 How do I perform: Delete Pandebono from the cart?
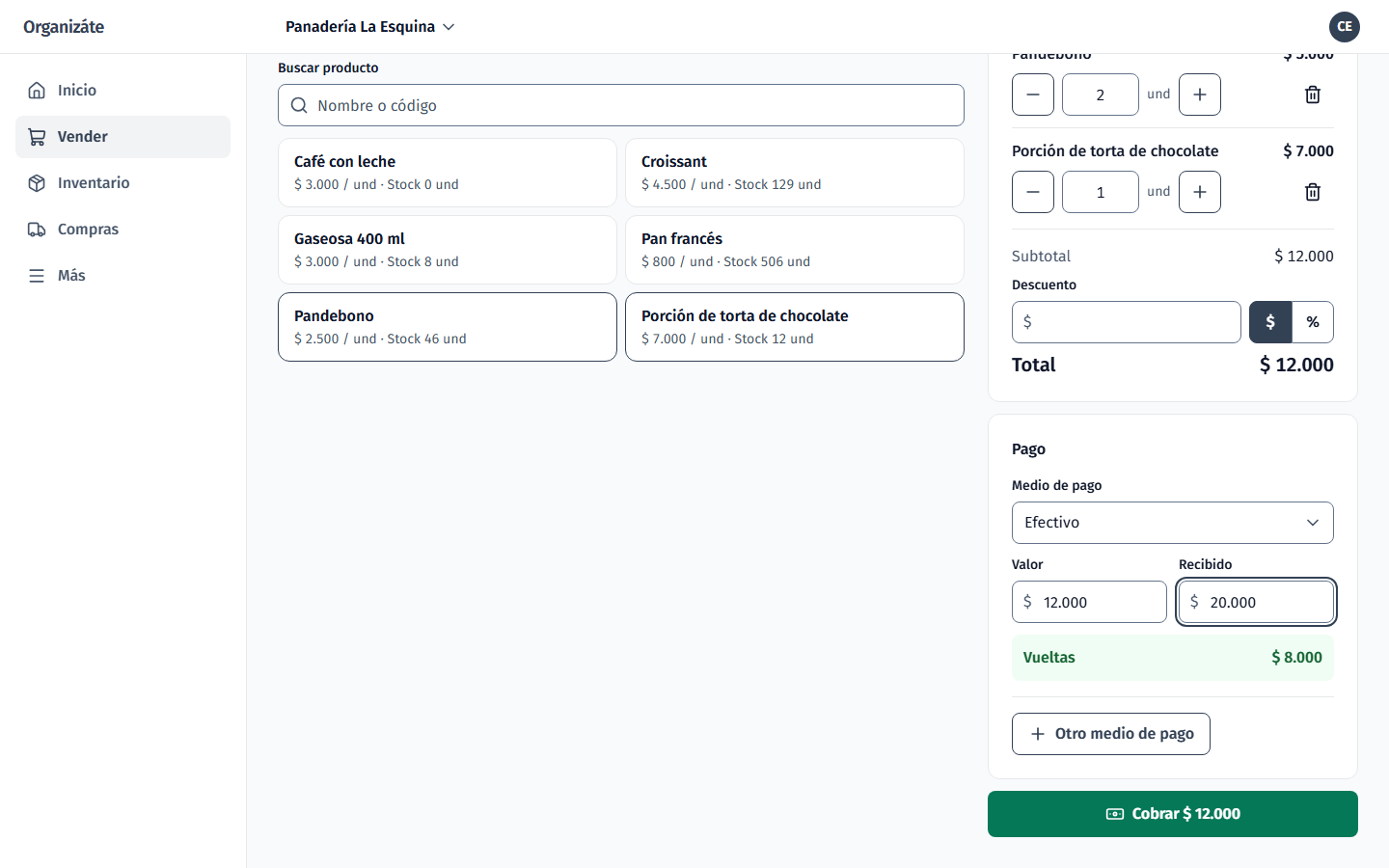[x=1313, y=95]
